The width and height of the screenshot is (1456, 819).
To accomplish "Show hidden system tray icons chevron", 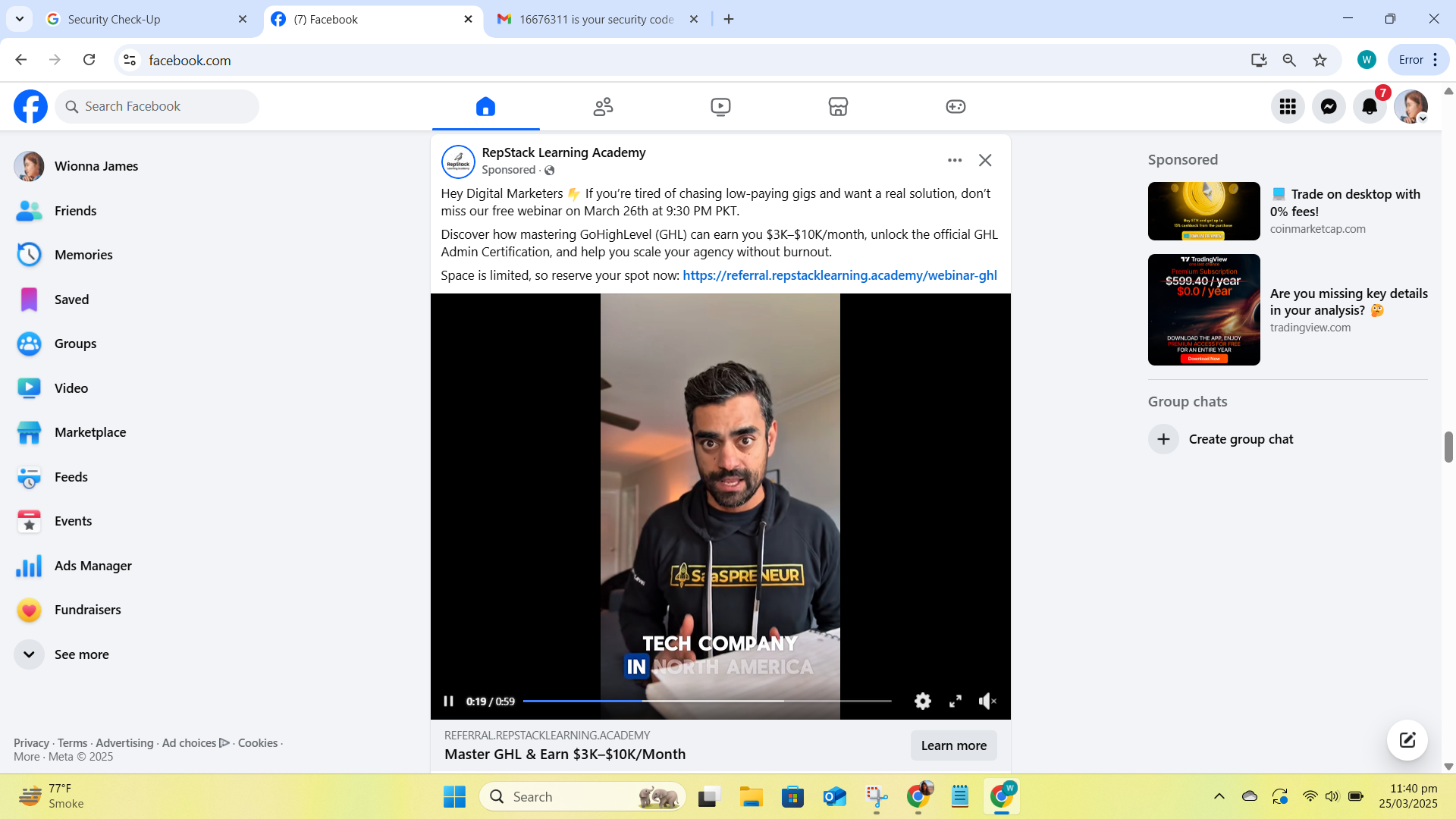I will (x=1219, y=796).
